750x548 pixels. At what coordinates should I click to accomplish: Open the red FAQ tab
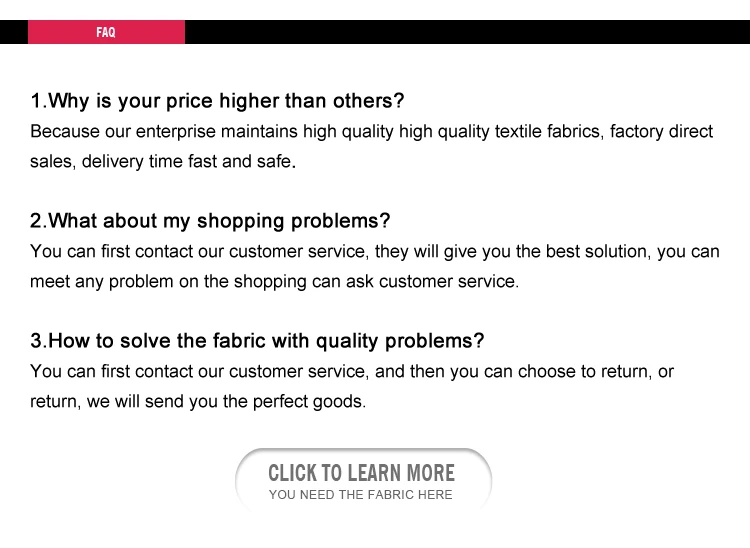(106, 32)
